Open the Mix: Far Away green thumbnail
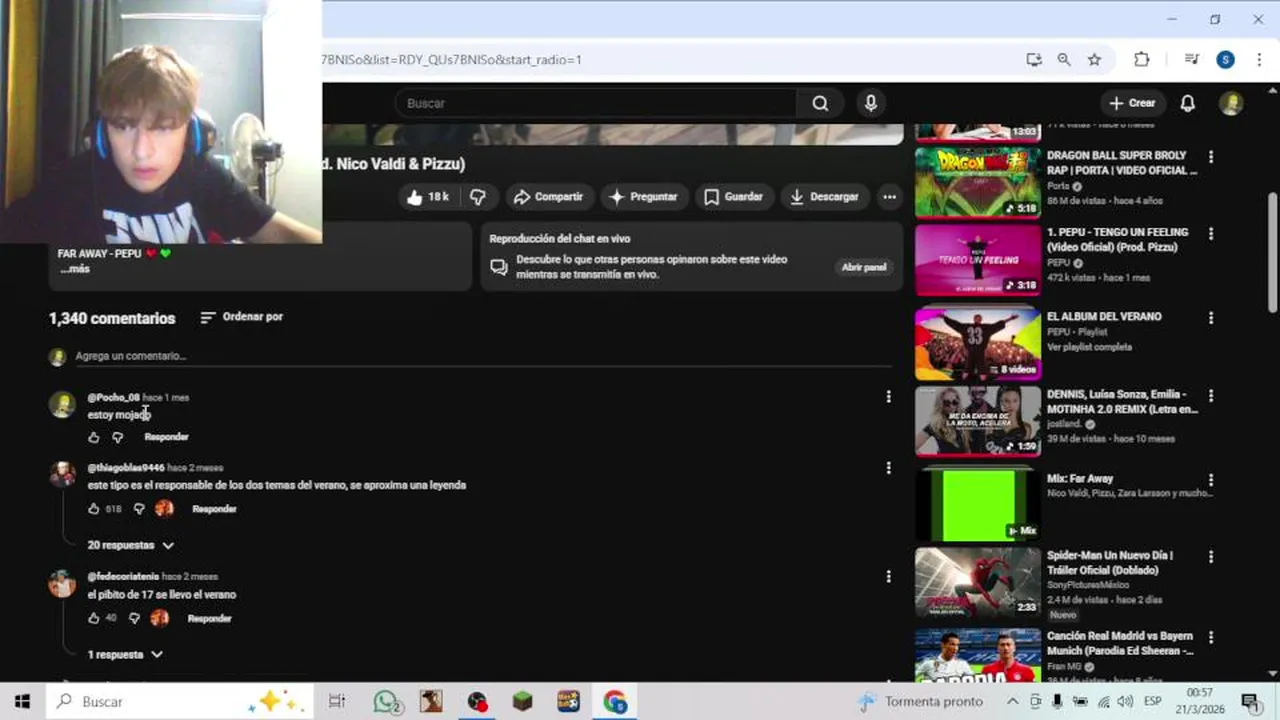 tap(978, 505)
